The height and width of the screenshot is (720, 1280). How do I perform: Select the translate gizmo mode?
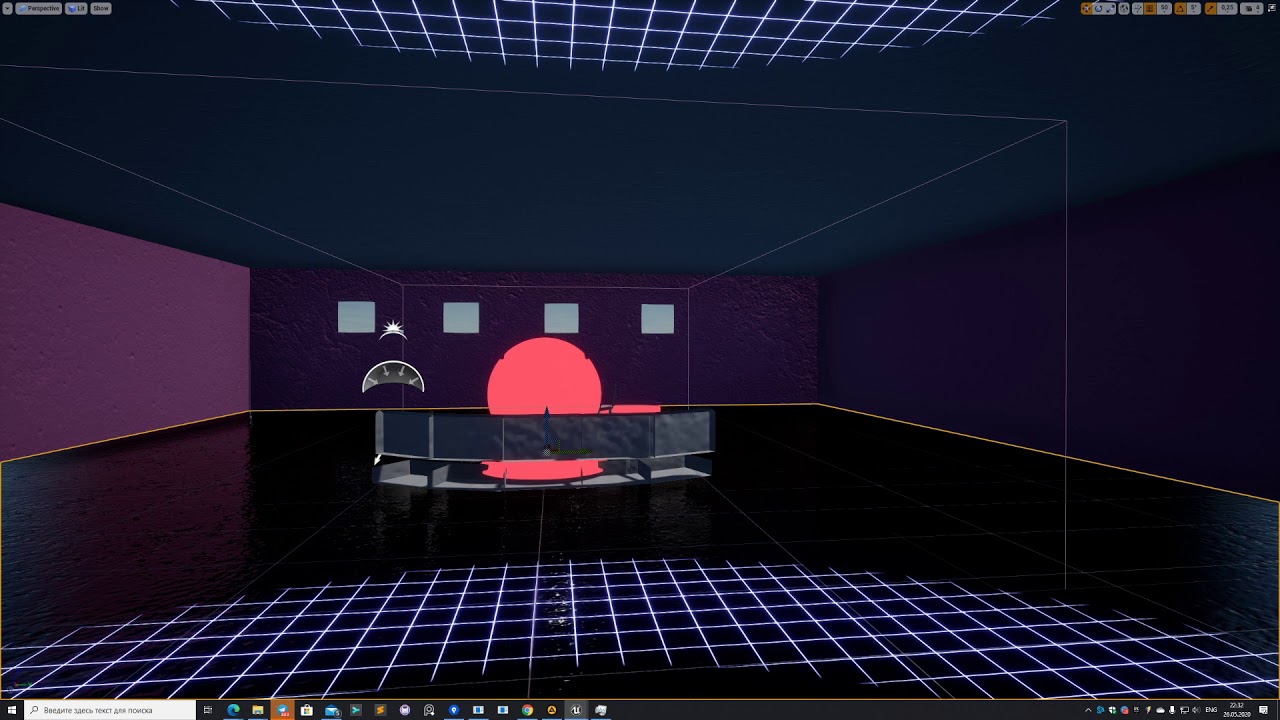(1088, 8)
